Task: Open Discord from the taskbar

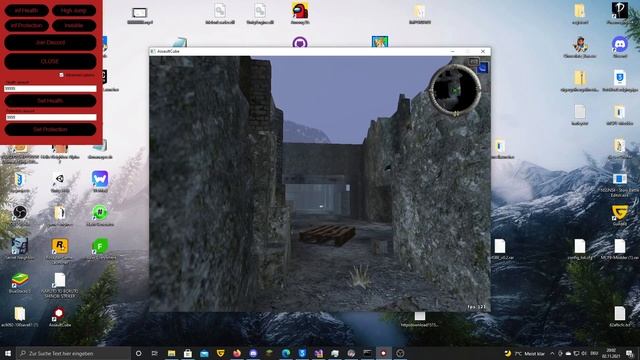Action: click(x=253, y=353)
